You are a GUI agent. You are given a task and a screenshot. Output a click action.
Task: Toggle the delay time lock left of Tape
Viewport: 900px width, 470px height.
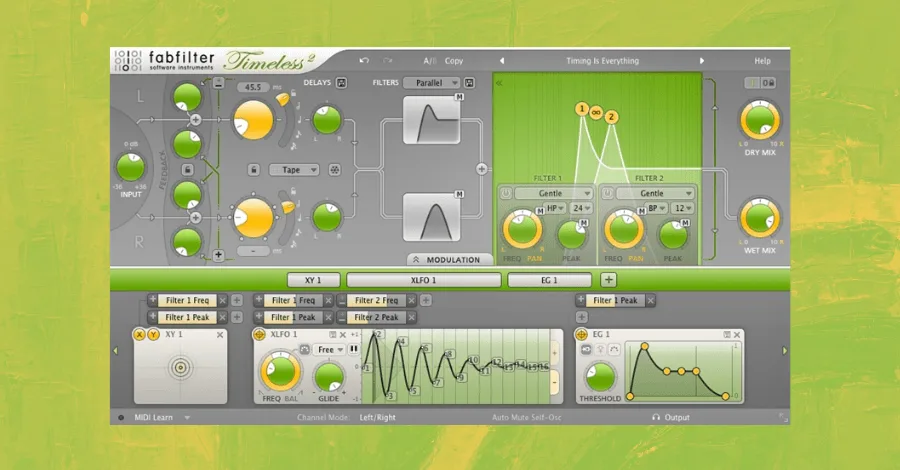point(254,170)
